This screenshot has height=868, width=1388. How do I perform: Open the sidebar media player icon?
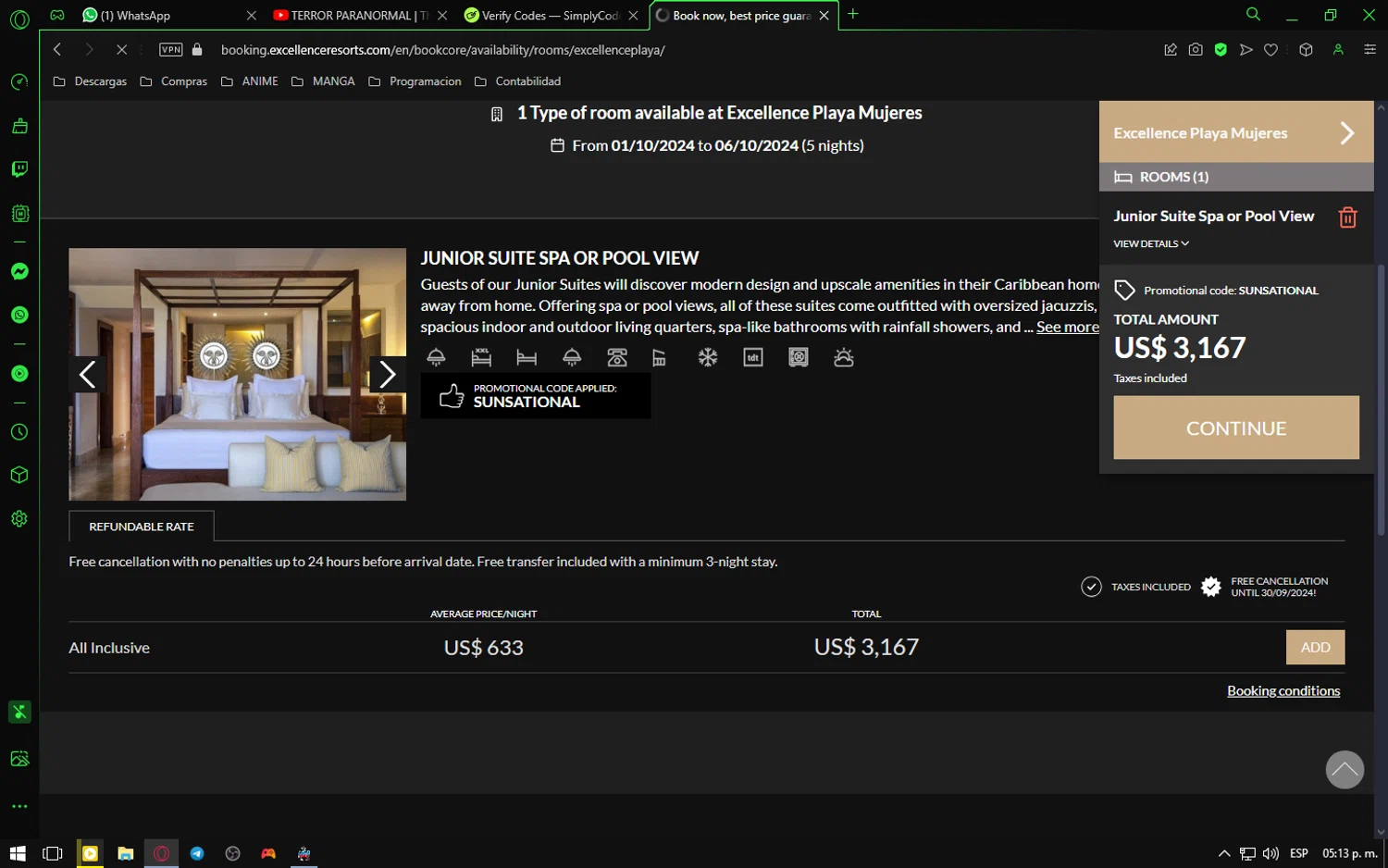(19, 374)
